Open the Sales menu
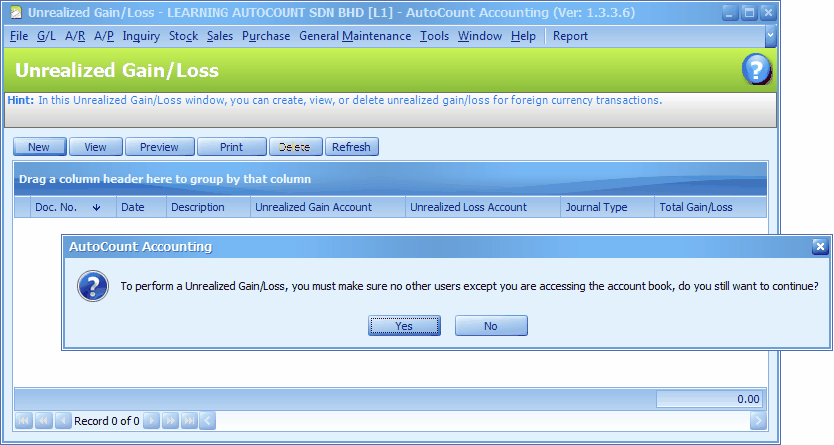The height and width of the screenshot is (445, 834). pos(220,36)
